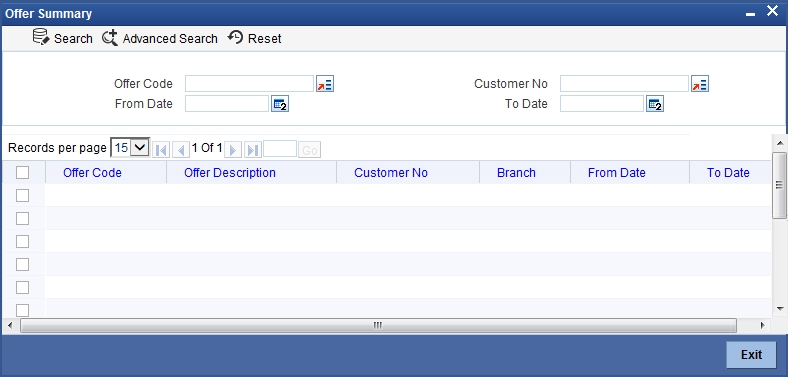The image size is (788, 377).
Task: Open the Customer No list of values icon
Action: pyautogui.click(x=700, y=84)
